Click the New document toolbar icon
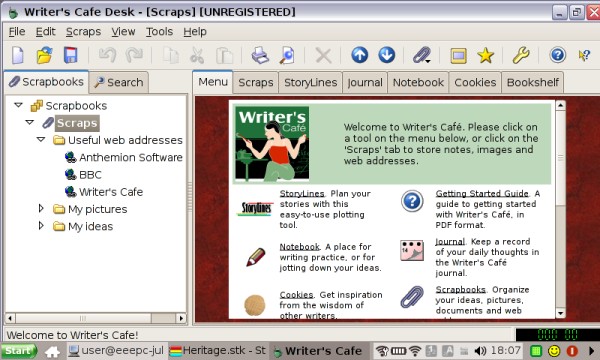The image size is (600, 360). [x=18, y=55]
